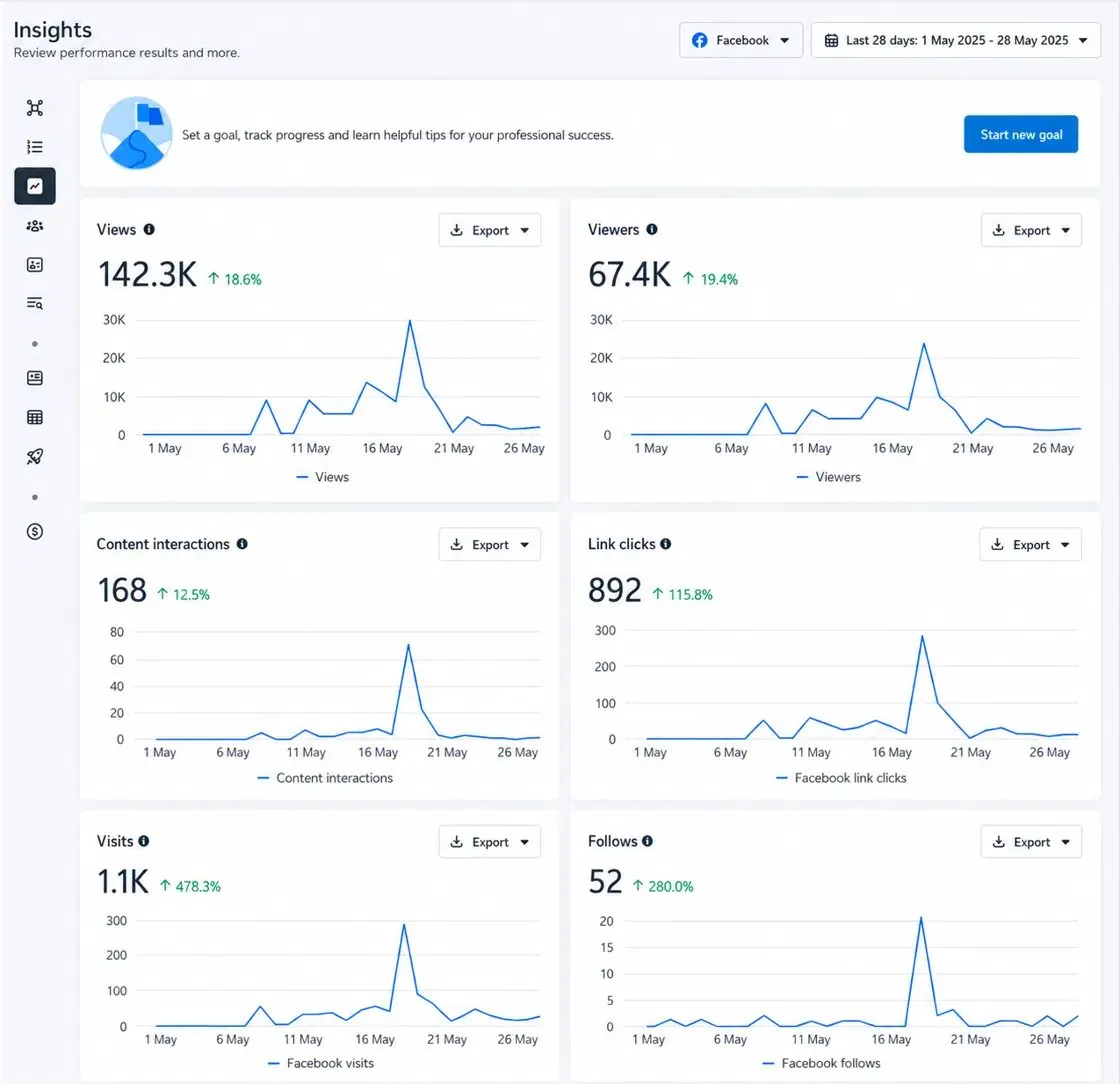1120x1084 pixels.
Task: Click the 12.5% change indicator
Action: (x=184, y=594)
